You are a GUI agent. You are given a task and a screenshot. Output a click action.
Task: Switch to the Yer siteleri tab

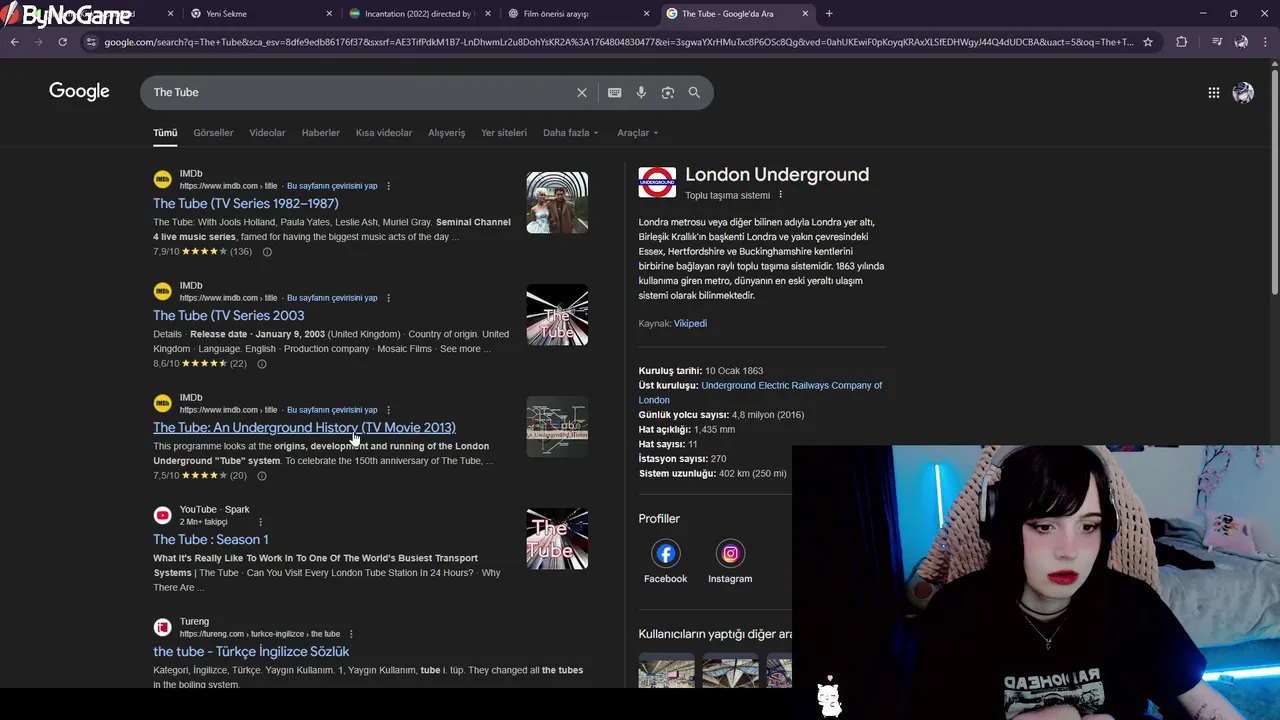coord(504,133)
